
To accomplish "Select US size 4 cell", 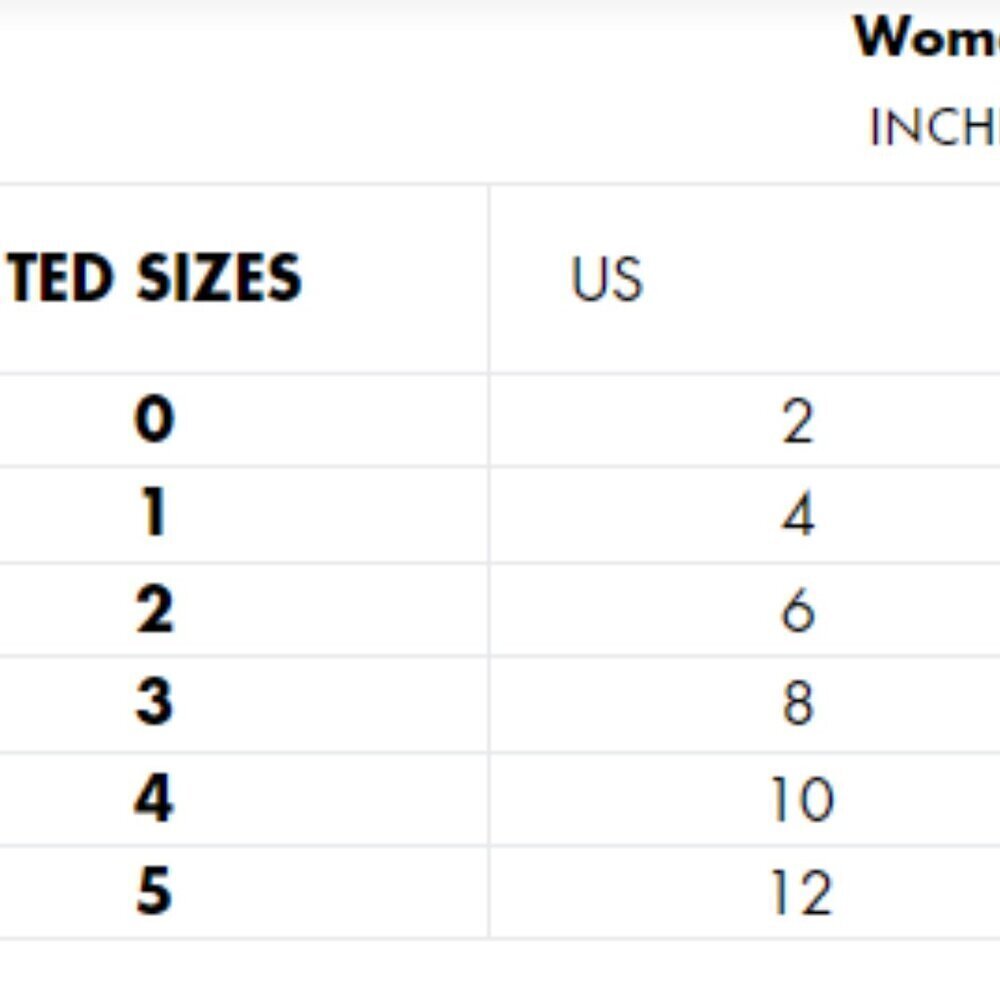I will pos(745,515).
